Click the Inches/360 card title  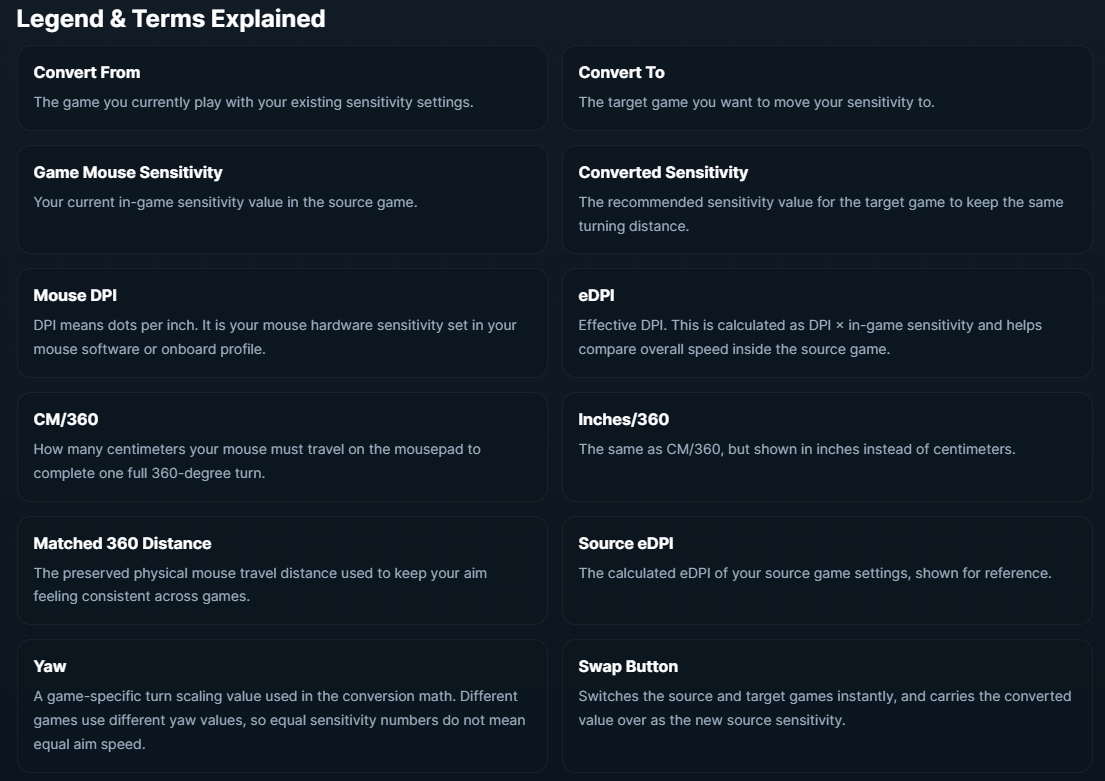click(623, 419)
